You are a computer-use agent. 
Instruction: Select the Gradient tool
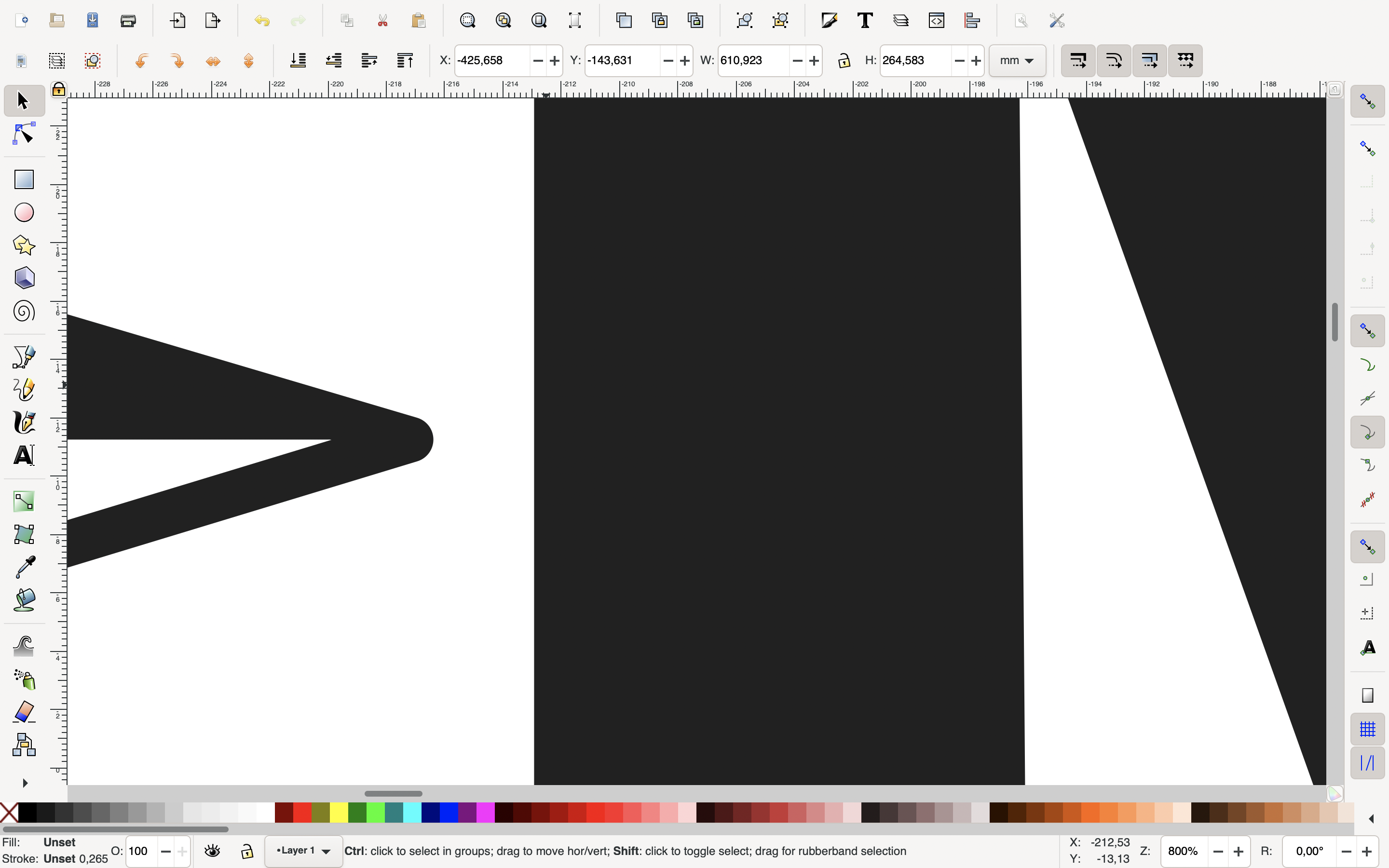click(24, 501)
